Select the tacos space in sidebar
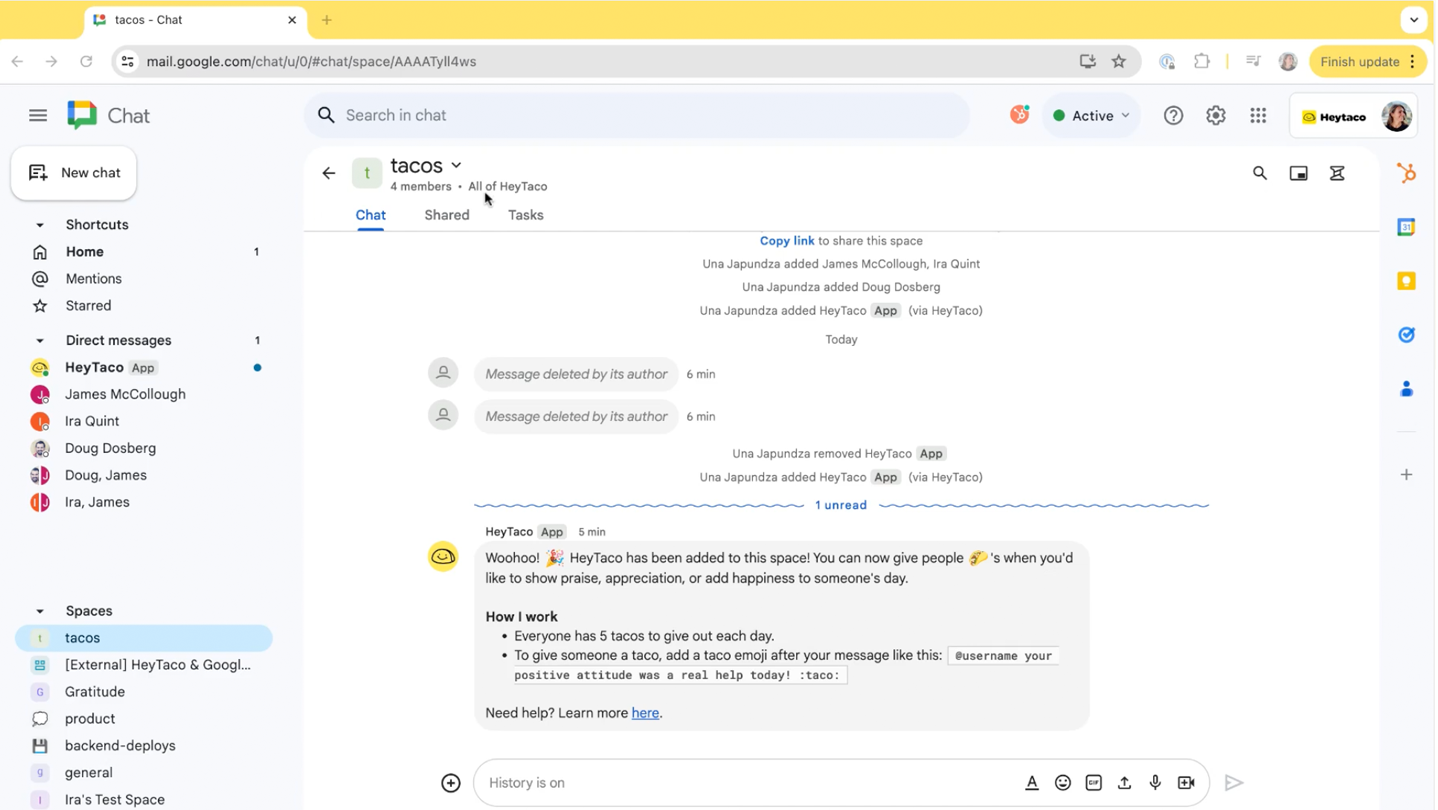Screen dimensions: 1438x810 click(144, 639)
